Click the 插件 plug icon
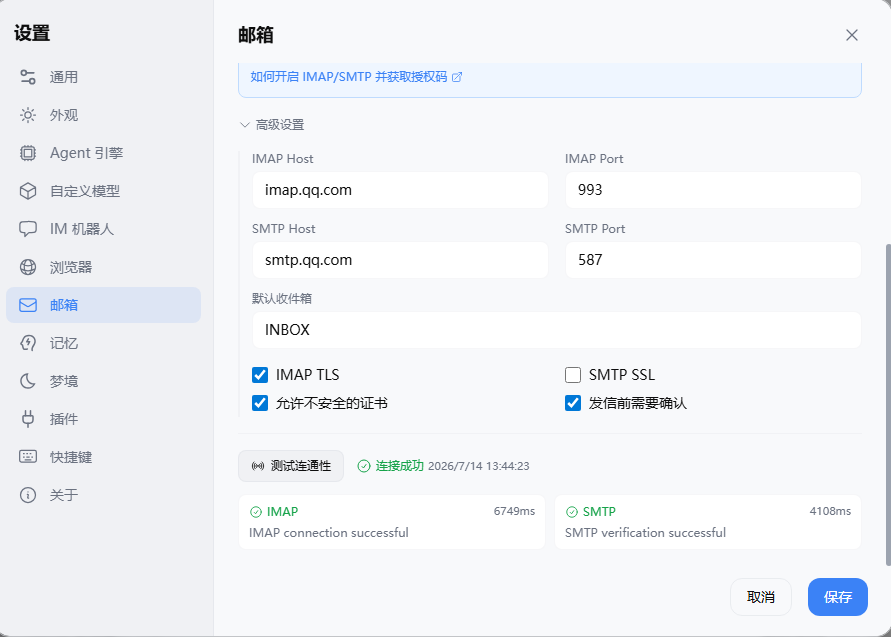 [28, 419]
